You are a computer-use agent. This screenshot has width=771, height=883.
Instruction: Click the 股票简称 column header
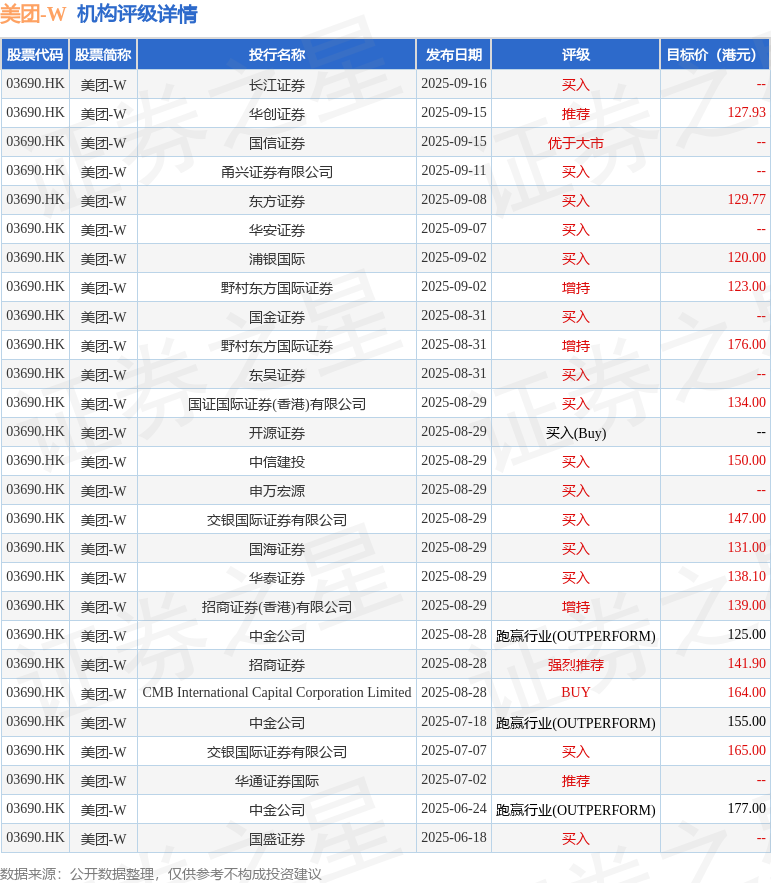click(x=103, y=55)
